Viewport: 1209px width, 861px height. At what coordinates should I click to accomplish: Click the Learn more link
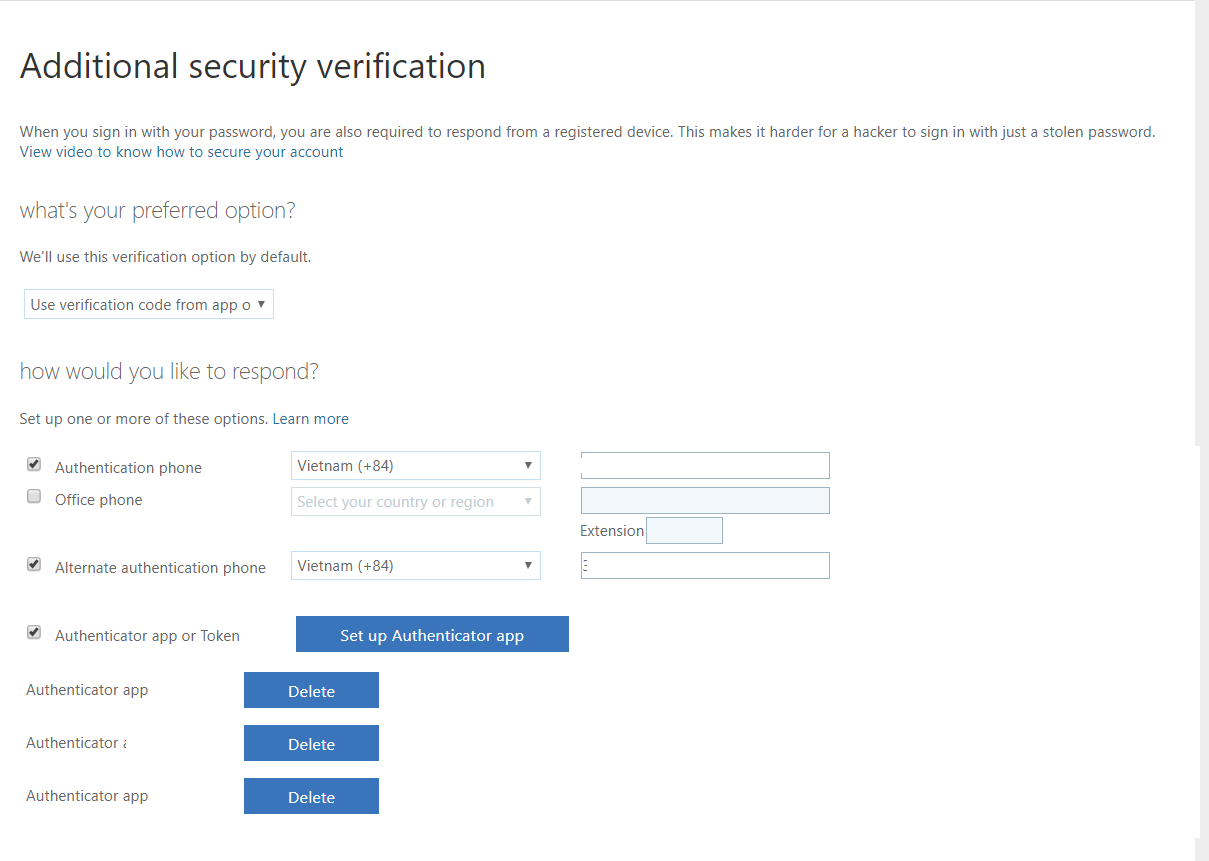point(311,418)
